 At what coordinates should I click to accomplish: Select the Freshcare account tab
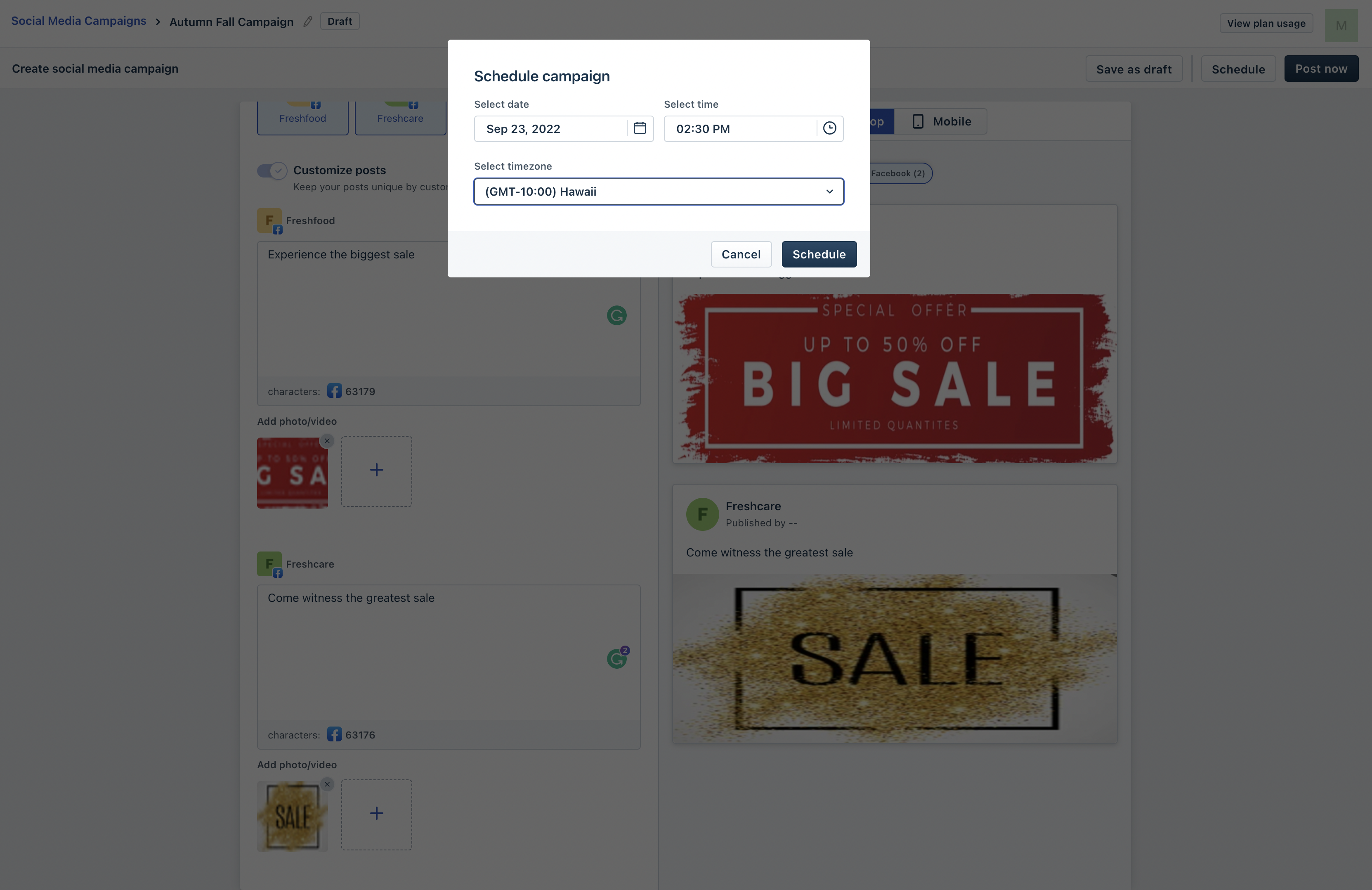click(400, 118)
